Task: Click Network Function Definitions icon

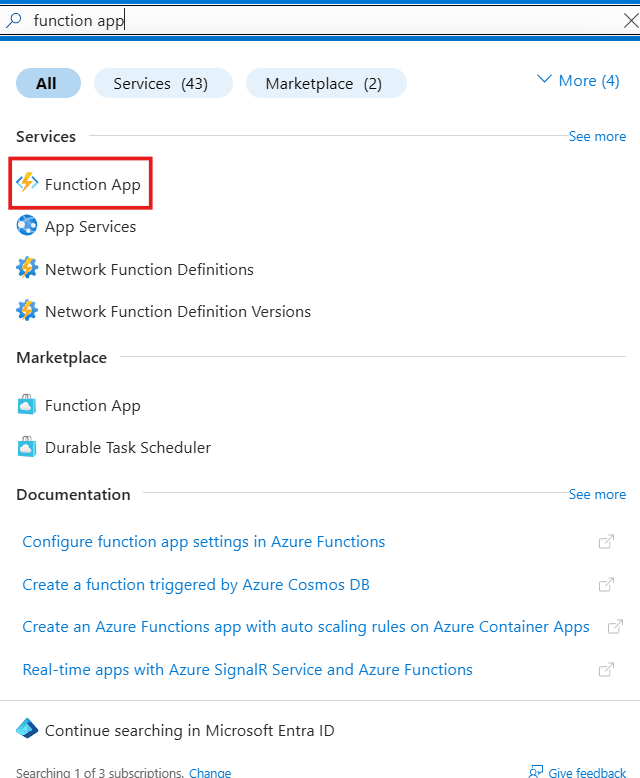Action: [27, 269]
